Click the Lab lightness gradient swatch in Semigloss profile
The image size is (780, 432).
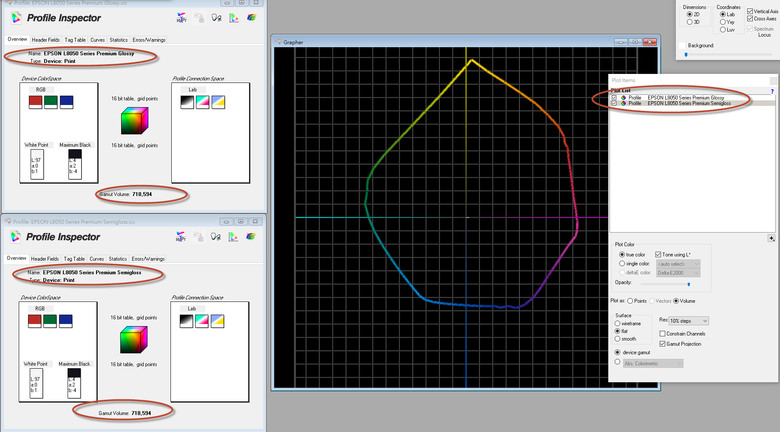tap(186, 321)
